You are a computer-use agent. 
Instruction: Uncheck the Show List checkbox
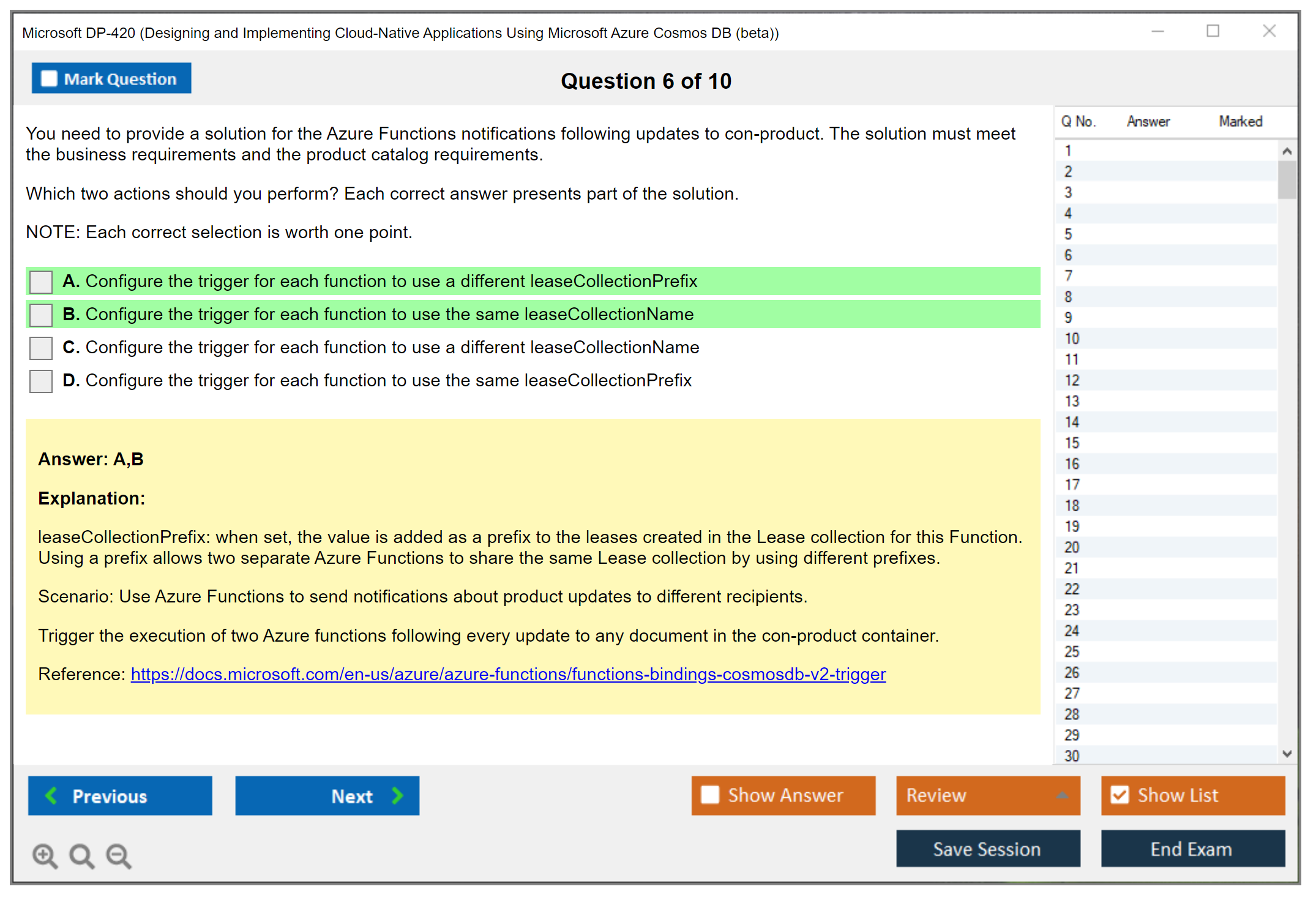1120,795
